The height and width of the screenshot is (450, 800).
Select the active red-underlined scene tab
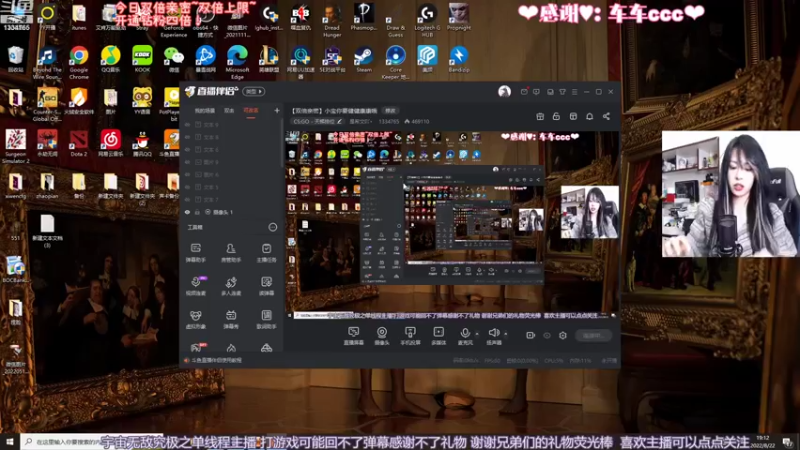pyautogui.click(x=251, y=111)
